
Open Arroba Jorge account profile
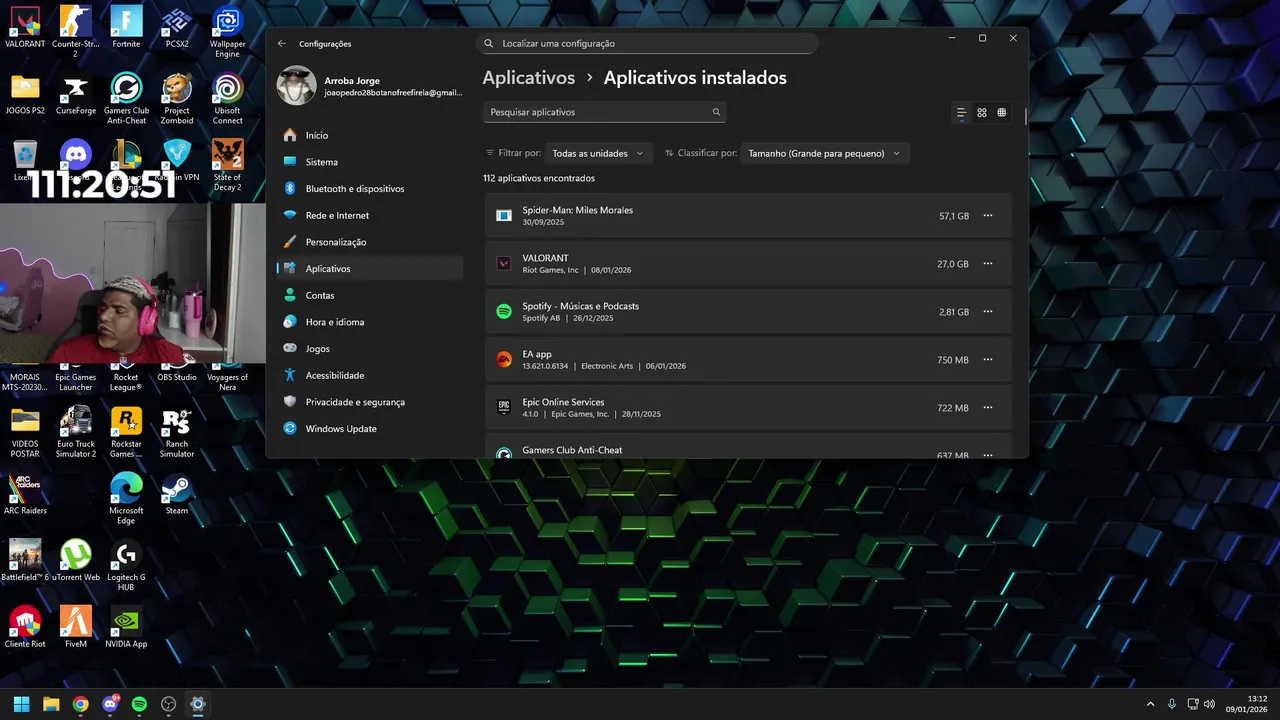(x=369, y=86)
